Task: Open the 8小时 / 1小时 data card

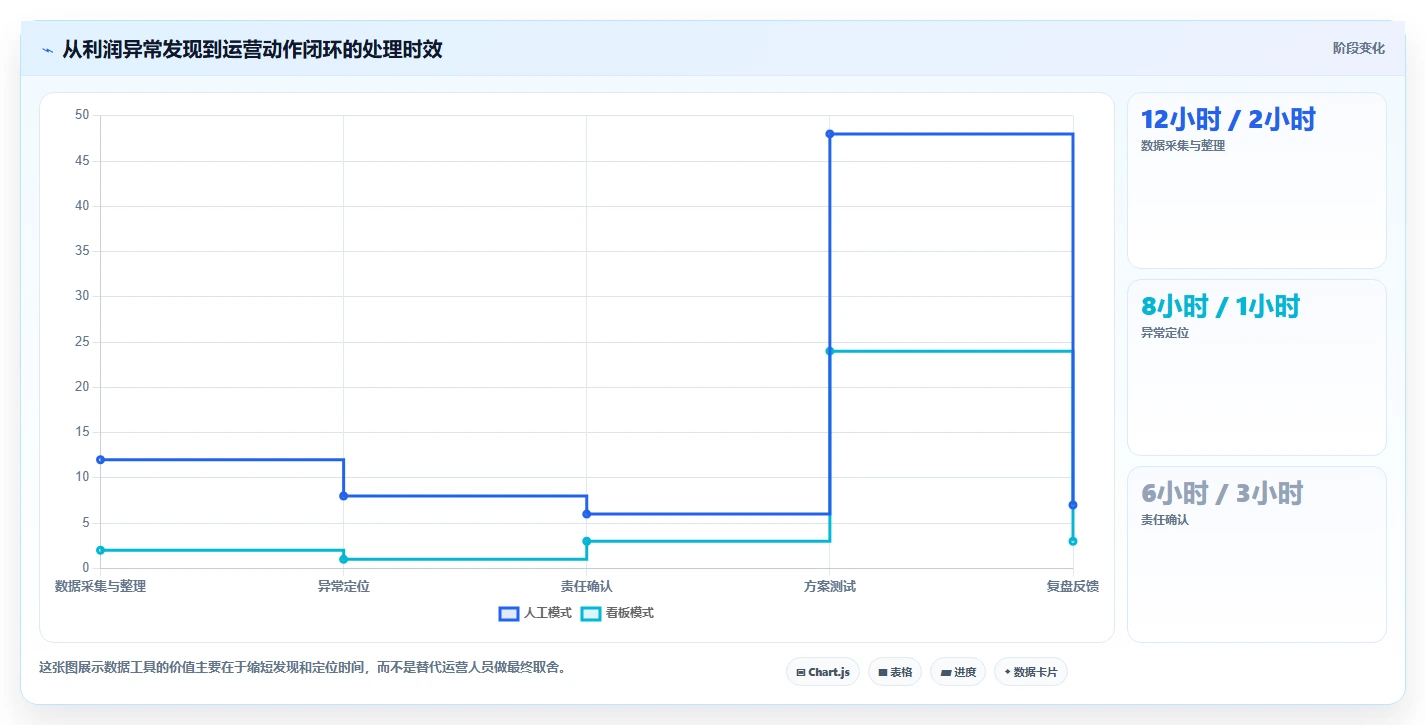Action: tap(1257, 368)
